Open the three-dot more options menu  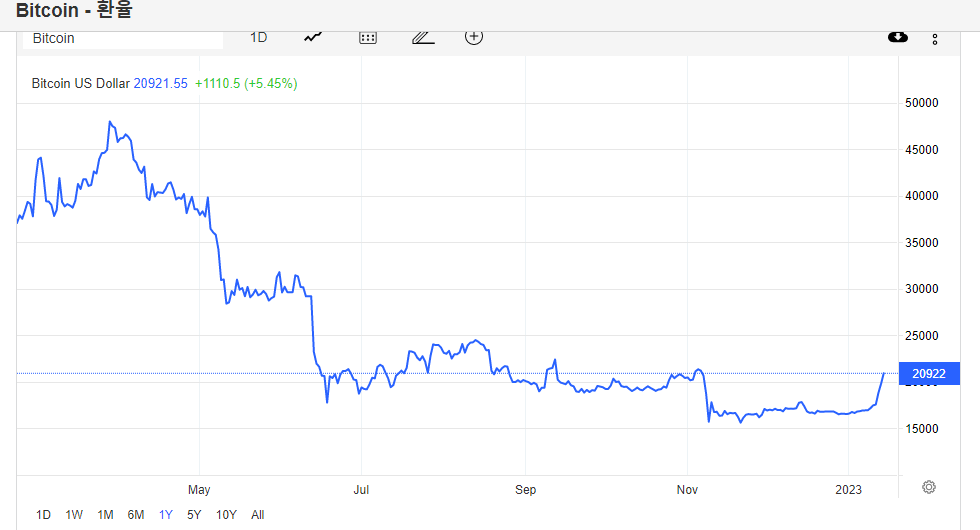(x=935, y=39)
